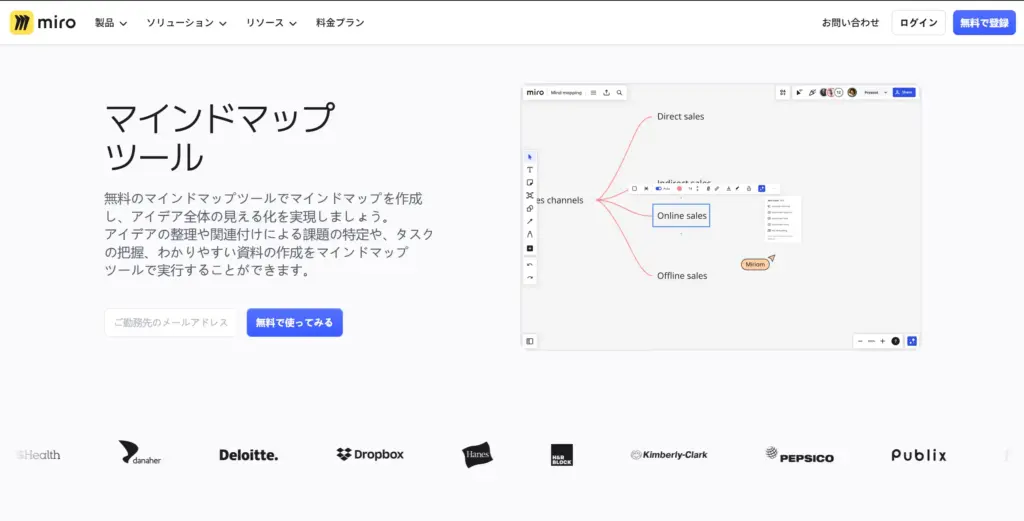Image resolution: width=1024 pixels, height=521 pixels.
Task: Click the Present button on board
Action: (871, 93)
